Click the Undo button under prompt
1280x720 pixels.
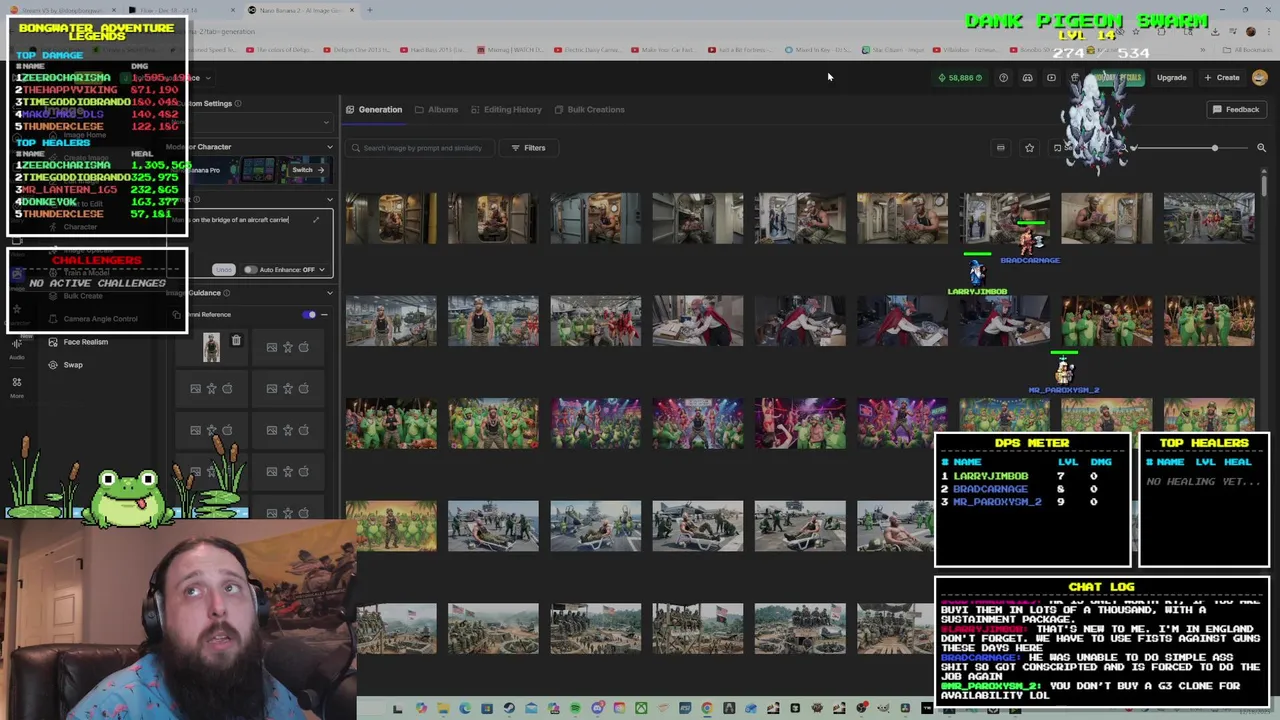(223, 270)
